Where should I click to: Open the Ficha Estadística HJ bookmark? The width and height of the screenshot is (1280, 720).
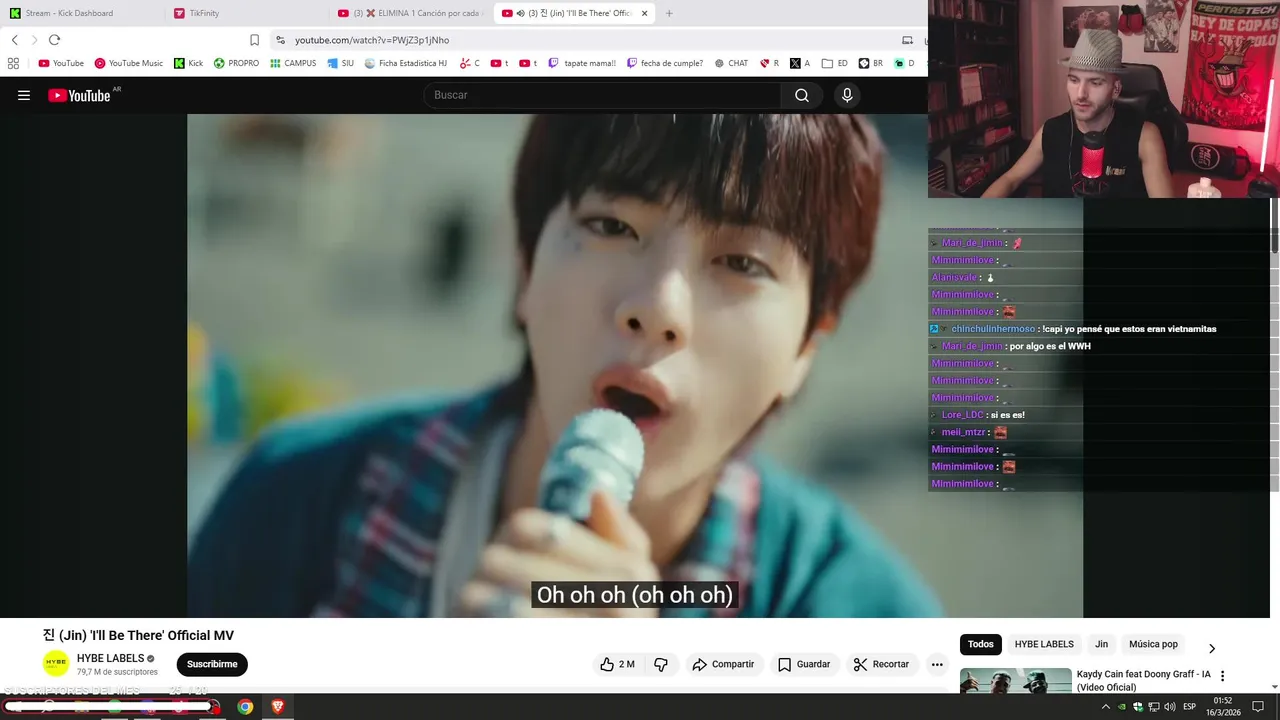(405, 63)
